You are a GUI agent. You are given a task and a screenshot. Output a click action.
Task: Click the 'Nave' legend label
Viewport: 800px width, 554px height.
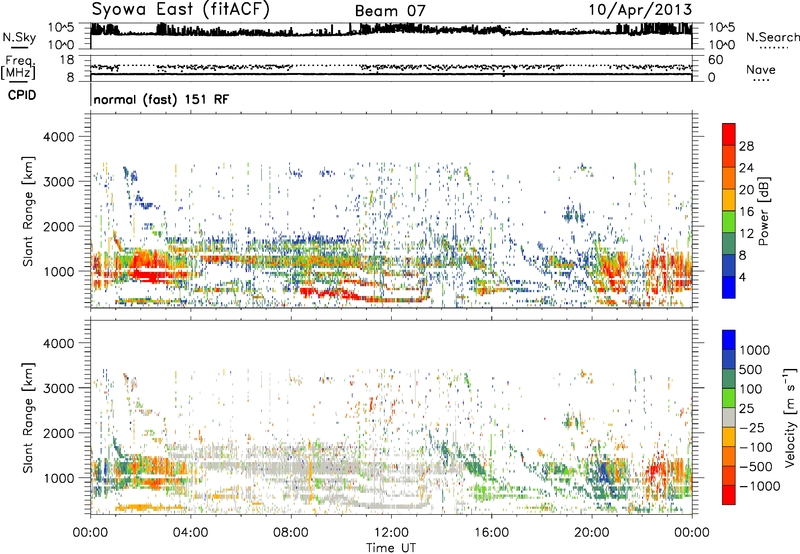click(760, 69)
